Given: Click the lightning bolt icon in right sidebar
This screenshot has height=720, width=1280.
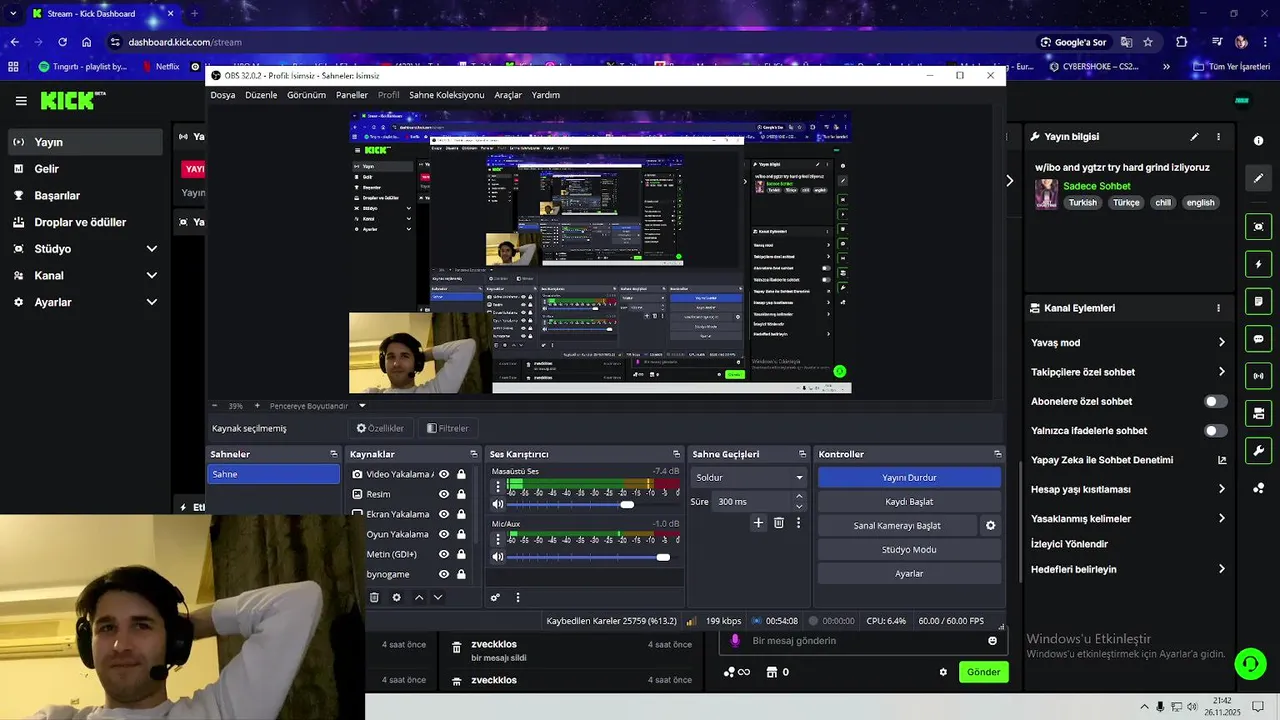Looking at the screenshot, I should pos(1258,264).
